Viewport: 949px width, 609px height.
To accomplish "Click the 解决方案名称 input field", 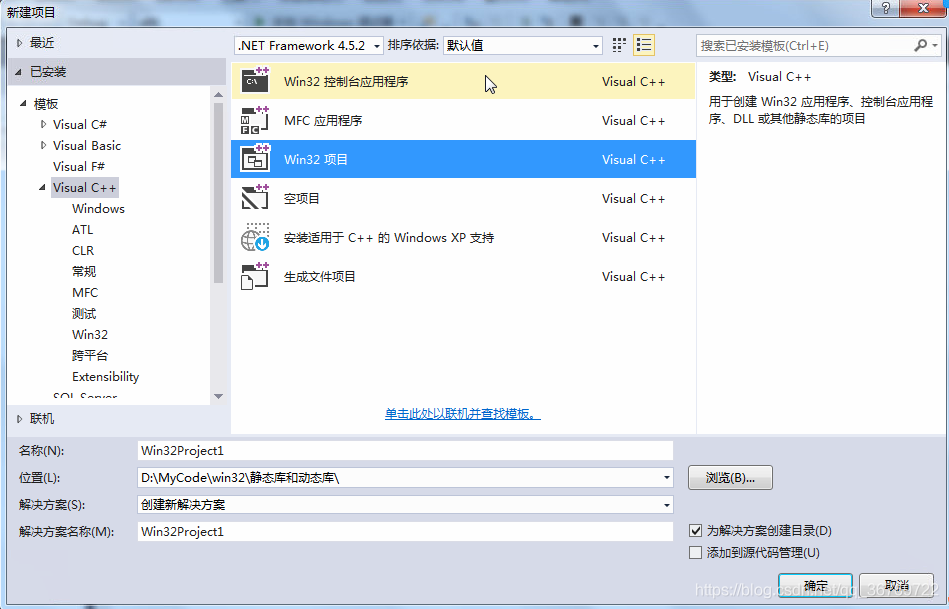I will tap(405, 532).
